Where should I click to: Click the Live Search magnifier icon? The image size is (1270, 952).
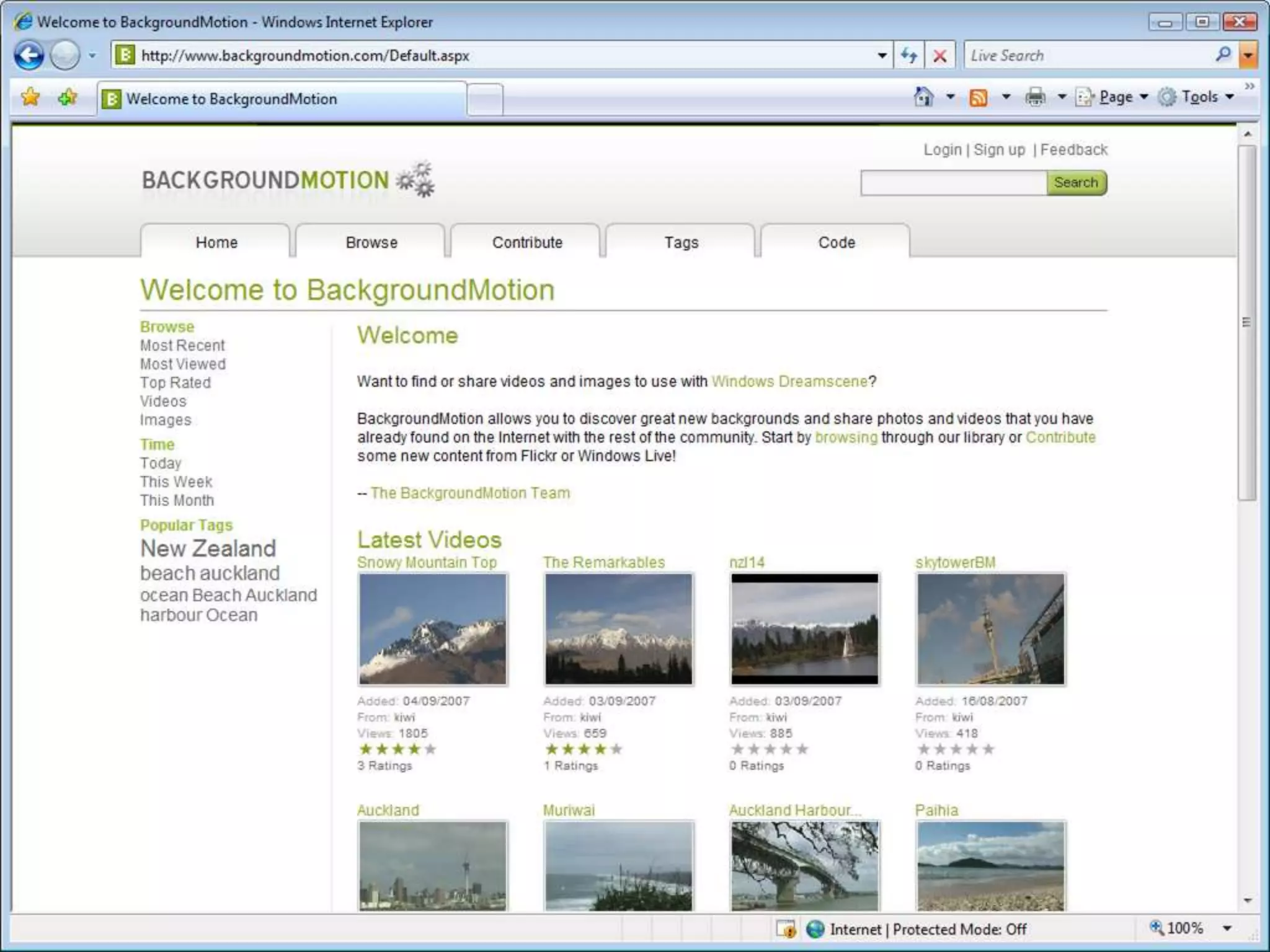point(1223,55)
